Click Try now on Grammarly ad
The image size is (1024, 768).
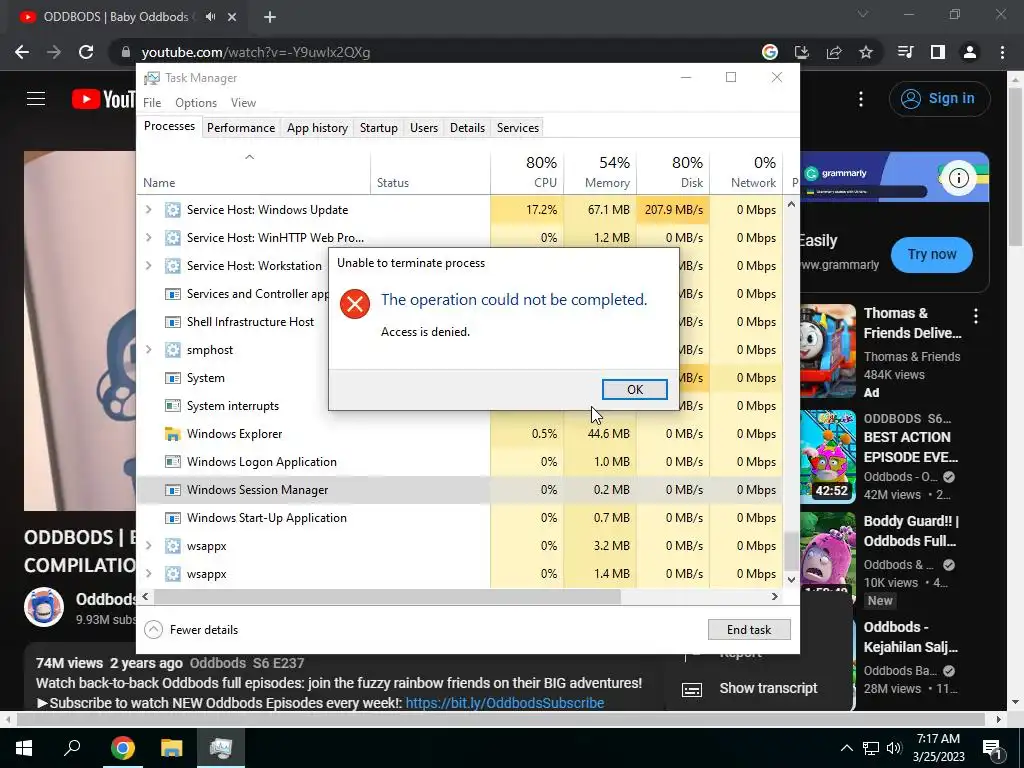tap(931, 254)
